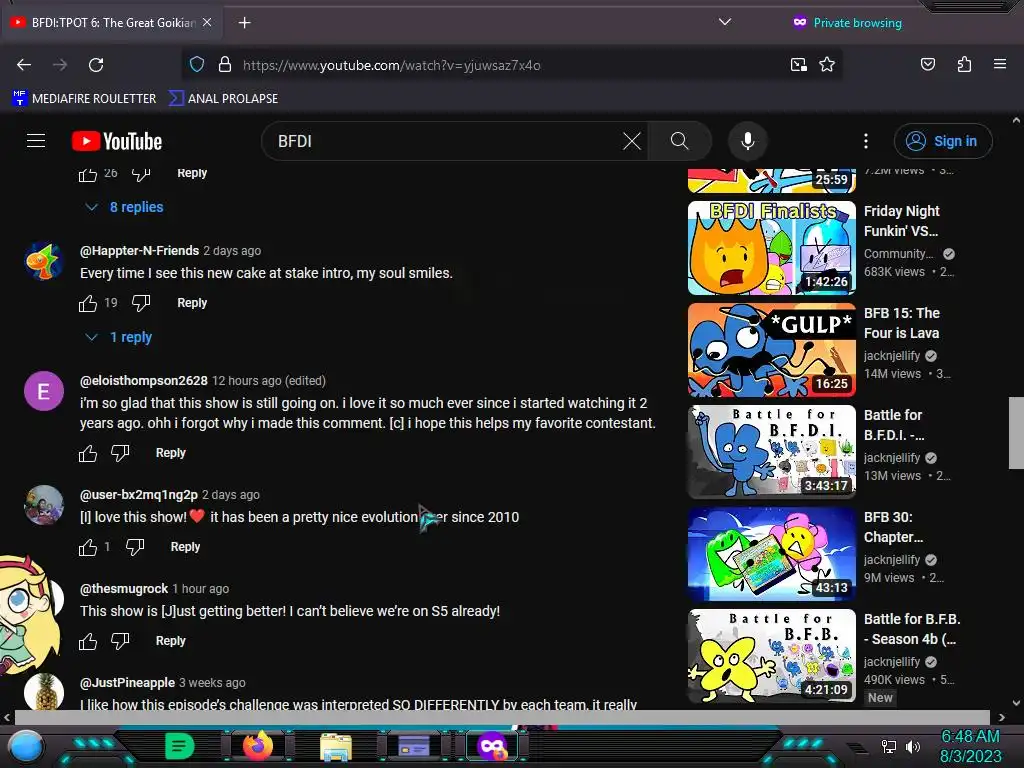Dislike eloisthompson2628's comment
The height and width of the screenshot is (768, 1024).
click(x=120, y=453)
